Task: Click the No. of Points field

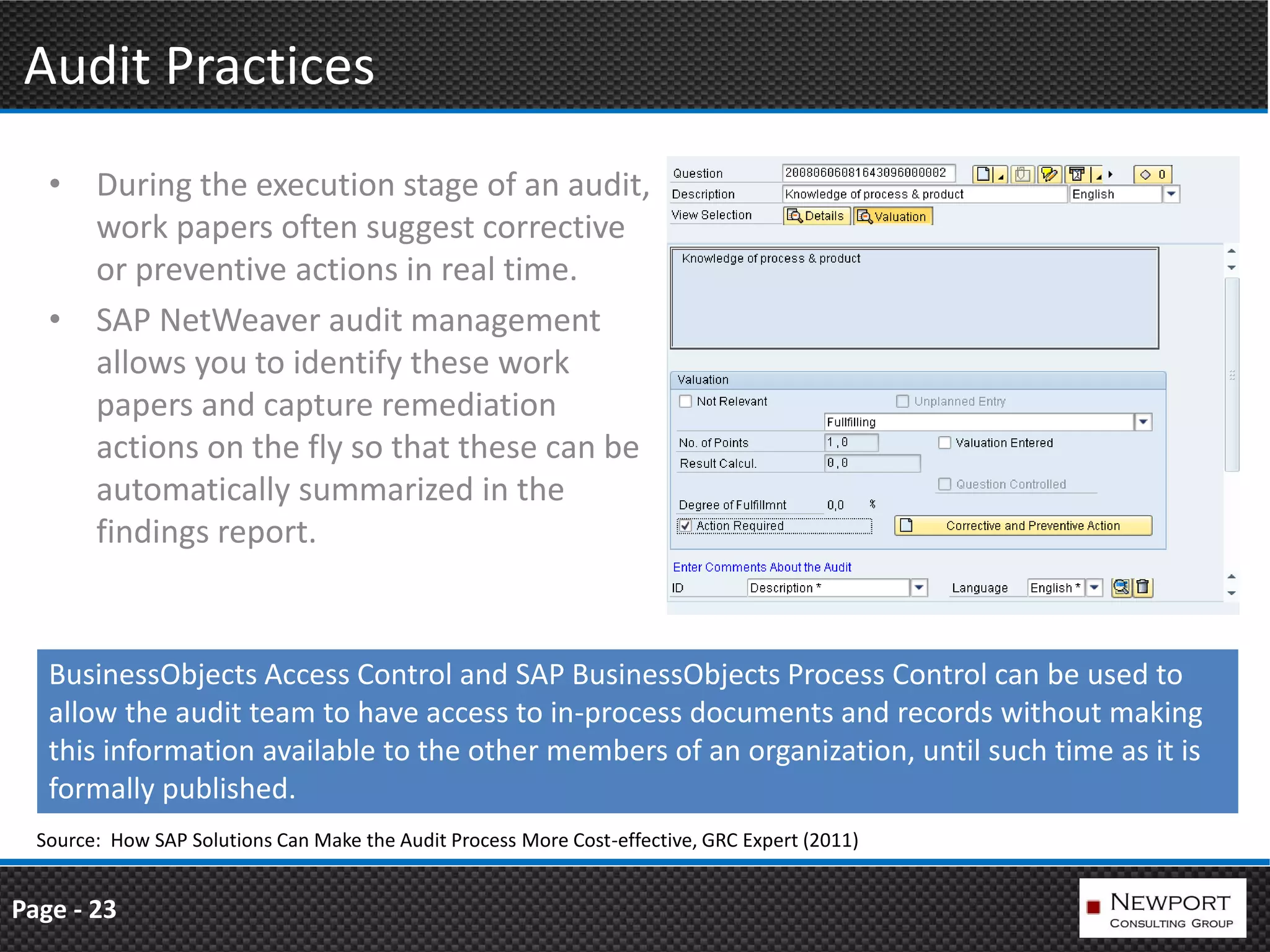Action: pos(851,443)
